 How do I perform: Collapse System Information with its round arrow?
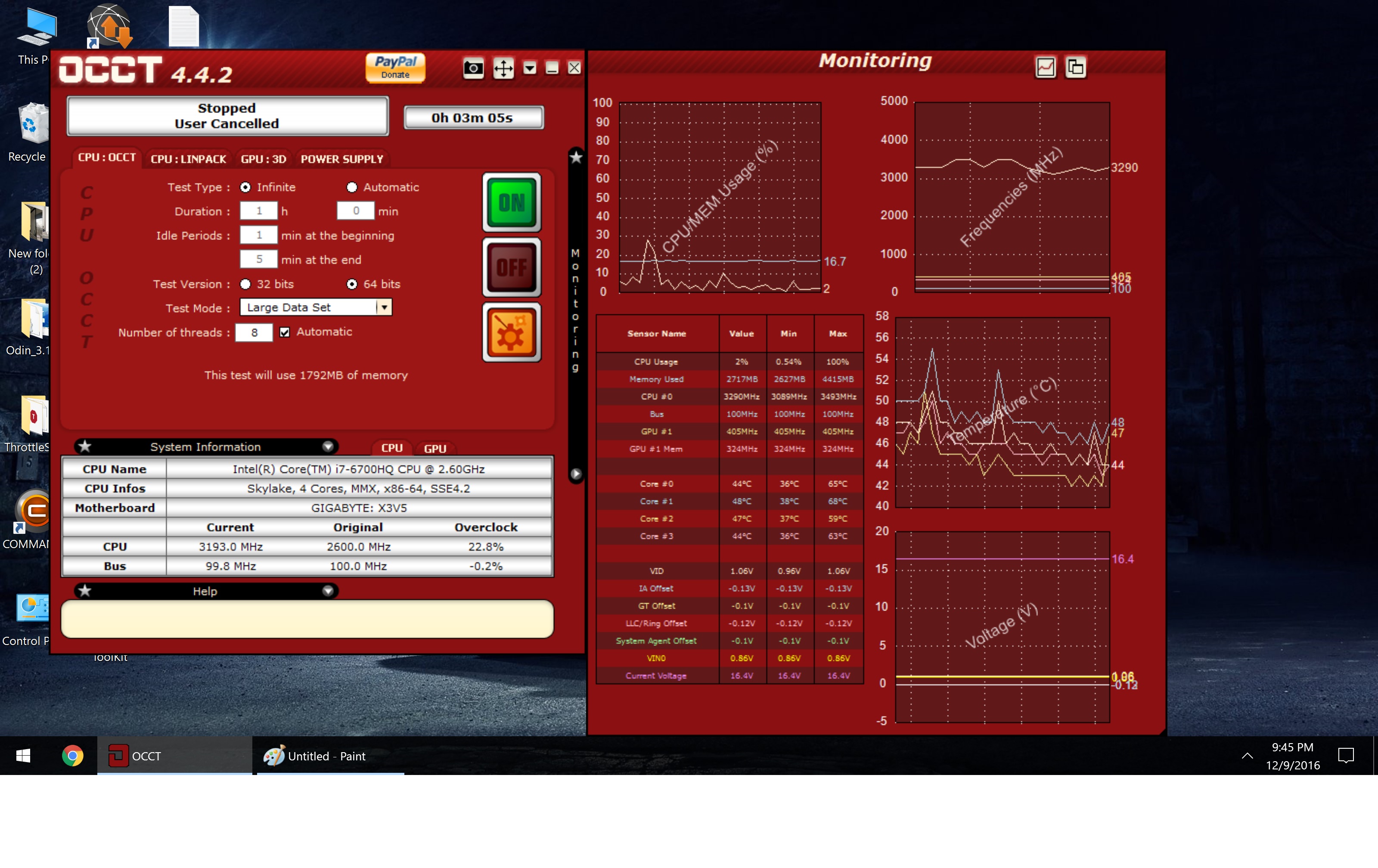(x=328, y=446)
